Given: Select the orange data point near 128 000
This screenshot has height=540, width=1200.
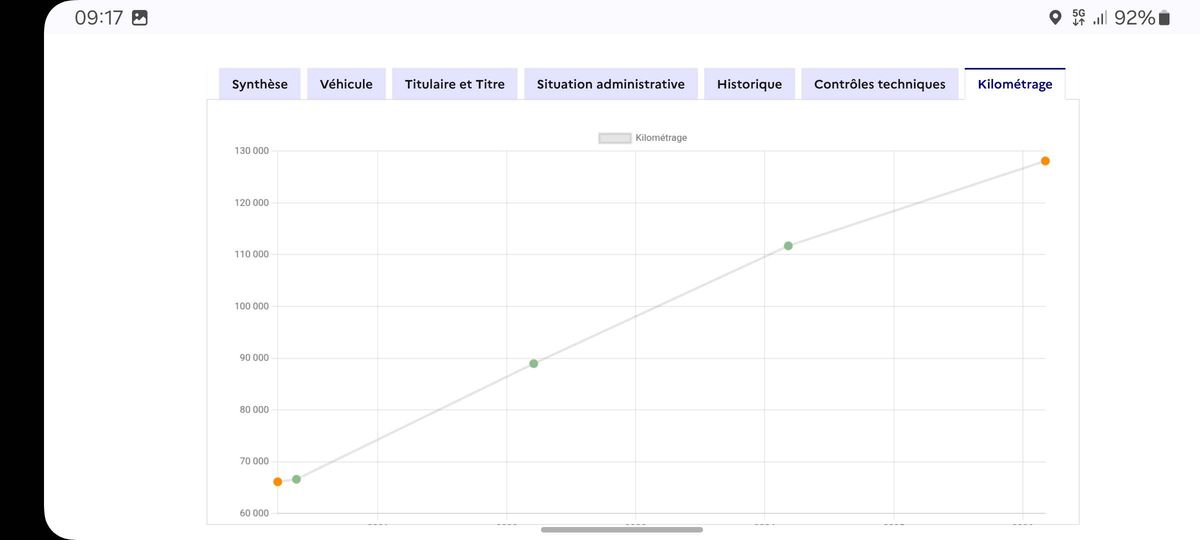Looking at the screenshot, I should [1045, 161].
